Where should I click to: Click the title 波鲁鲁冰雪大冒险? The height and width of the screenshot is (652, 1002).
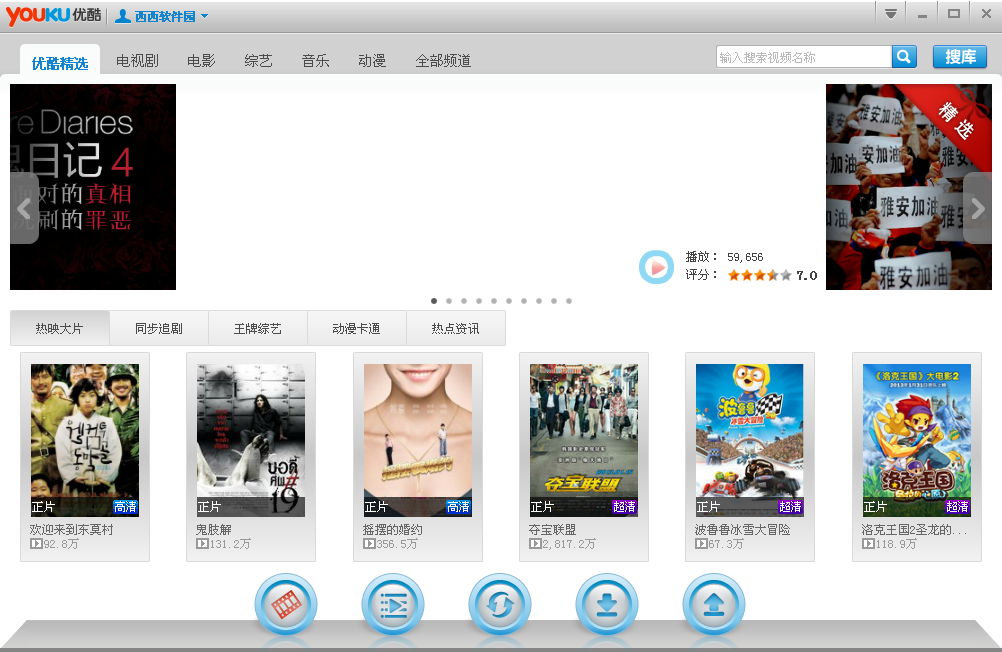(743, 530)
